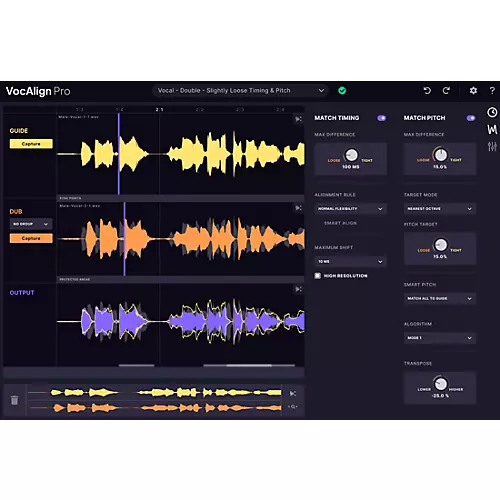The image size is (500, 500).
Task: Click the playback icon on the Guide track
Action: pos(298,119)
